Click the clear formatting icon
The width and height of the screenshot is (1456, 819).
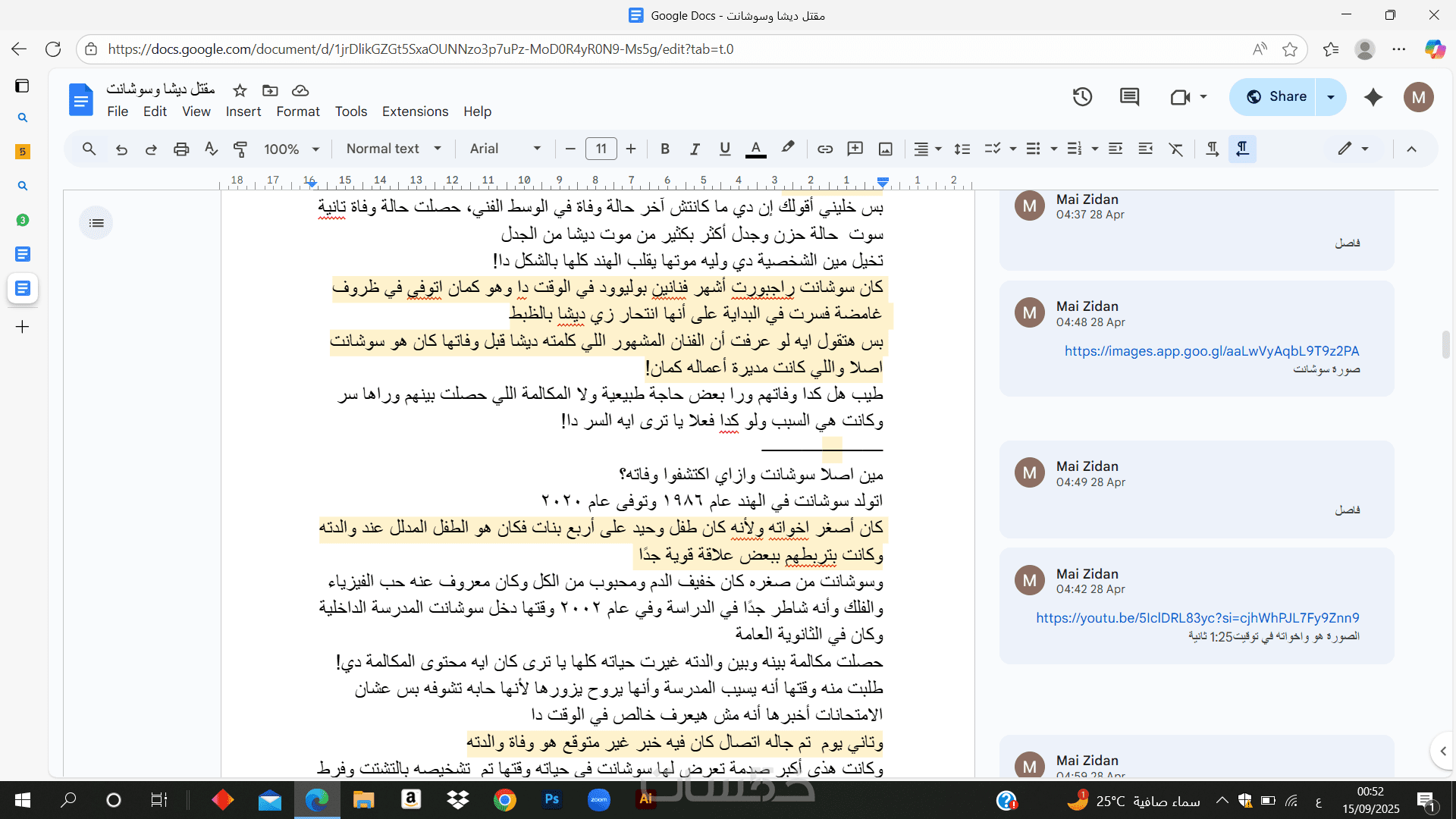[x=1175, y=149]
